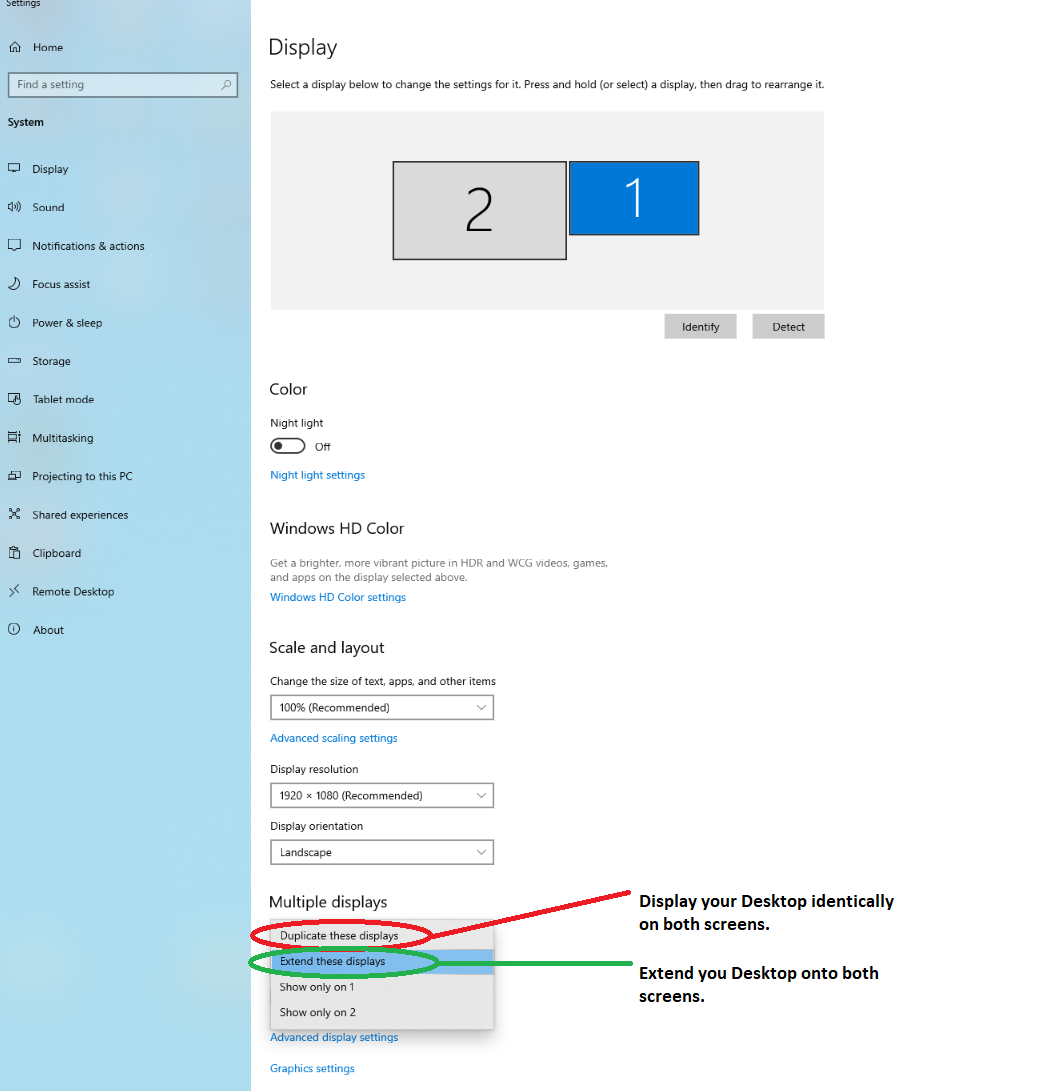
Task: Open the Display orientation dropdown
Action: click(x=381, y=852)
